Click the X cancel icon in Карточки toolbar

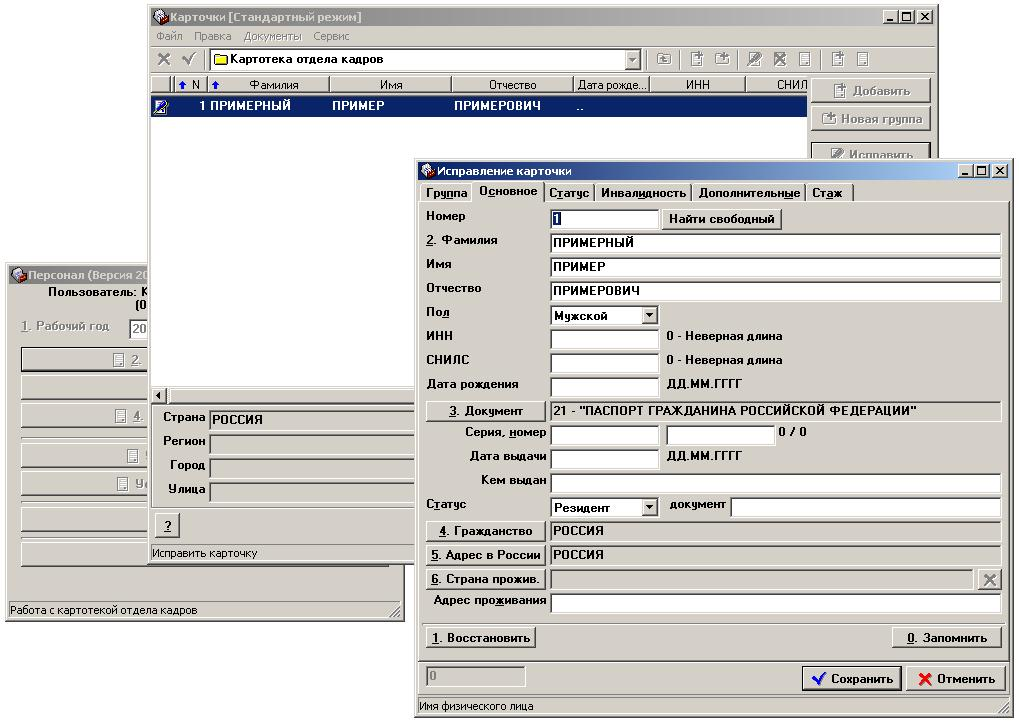coord(164,60)
